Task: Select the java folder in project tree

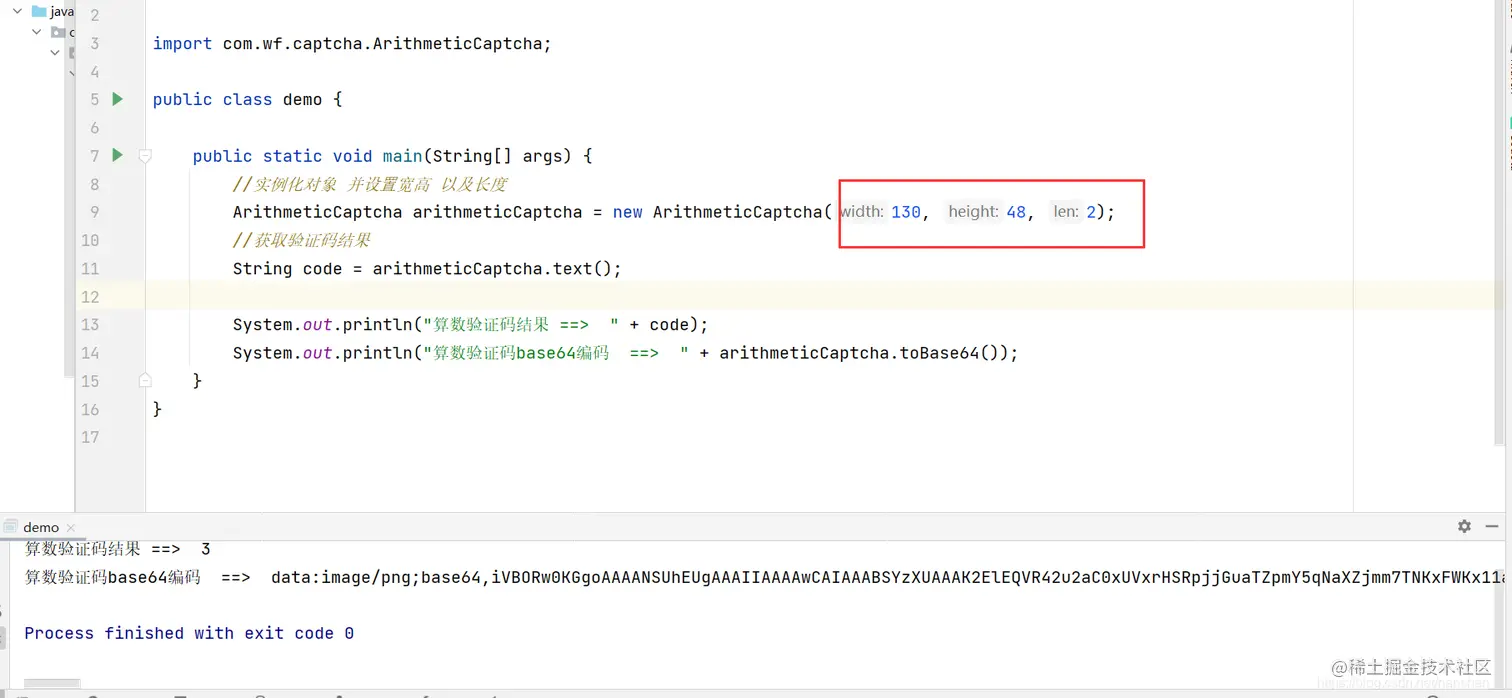Action: click(52, 11)
